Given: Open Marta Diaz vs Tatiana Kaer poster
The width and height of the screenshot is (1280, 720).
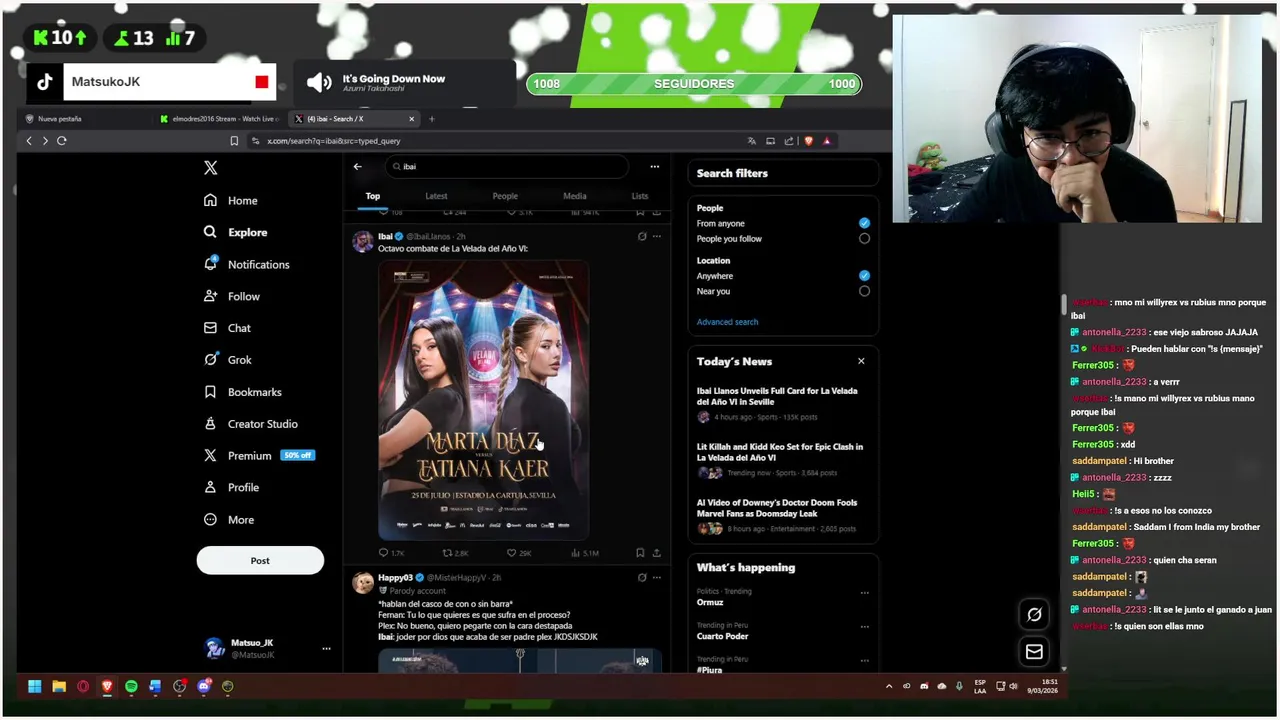Looking at the screenshot, I should pyautogui.click(x=483, y=400).
